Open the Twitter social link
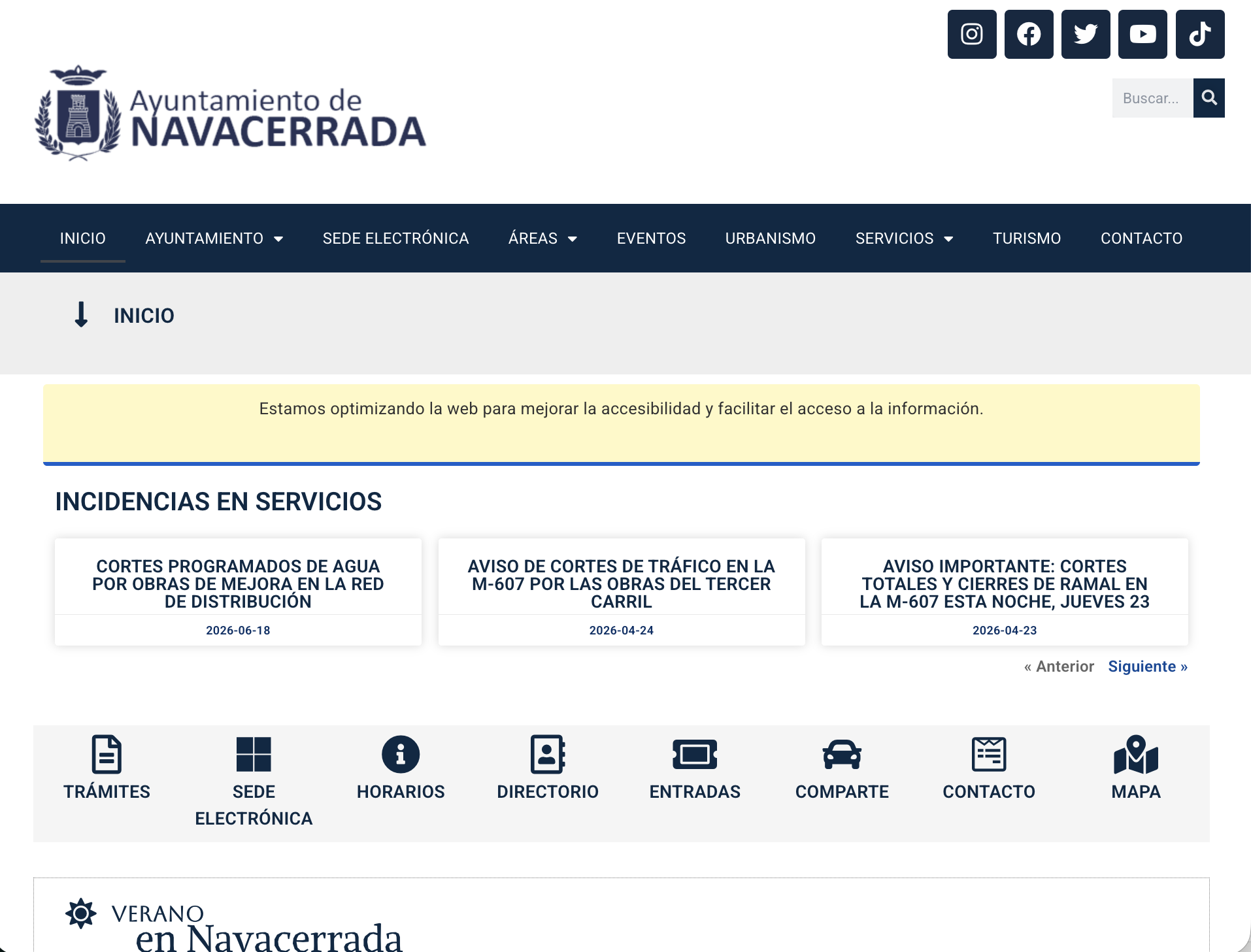 (1086, 34)
